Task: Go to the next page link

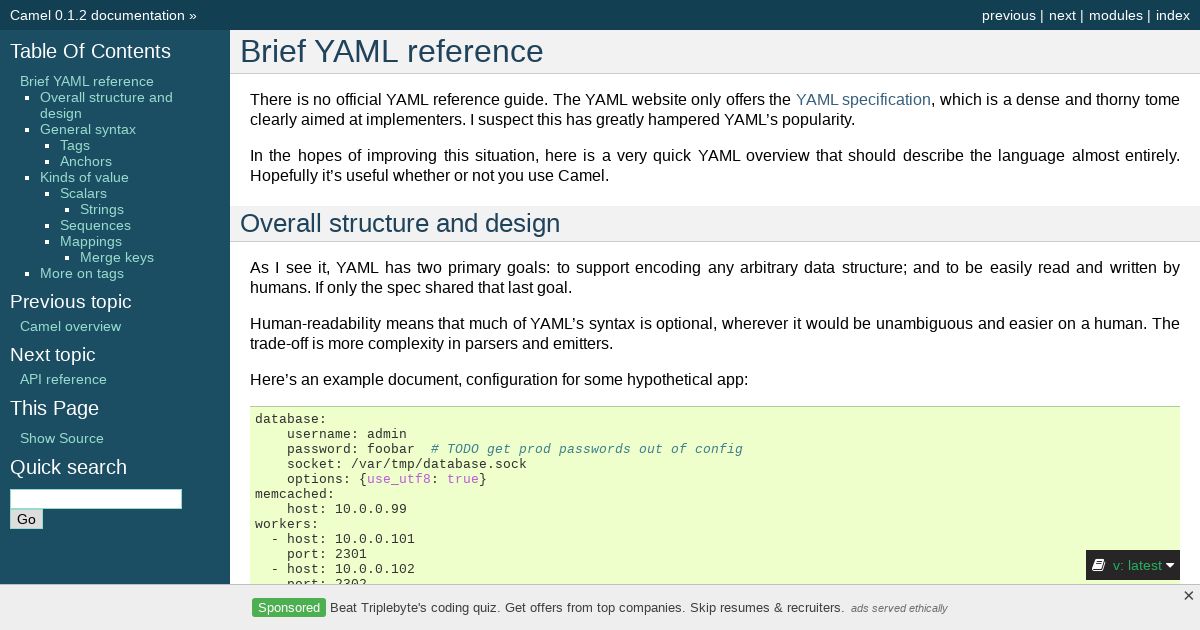Action: pos(1062,15)
